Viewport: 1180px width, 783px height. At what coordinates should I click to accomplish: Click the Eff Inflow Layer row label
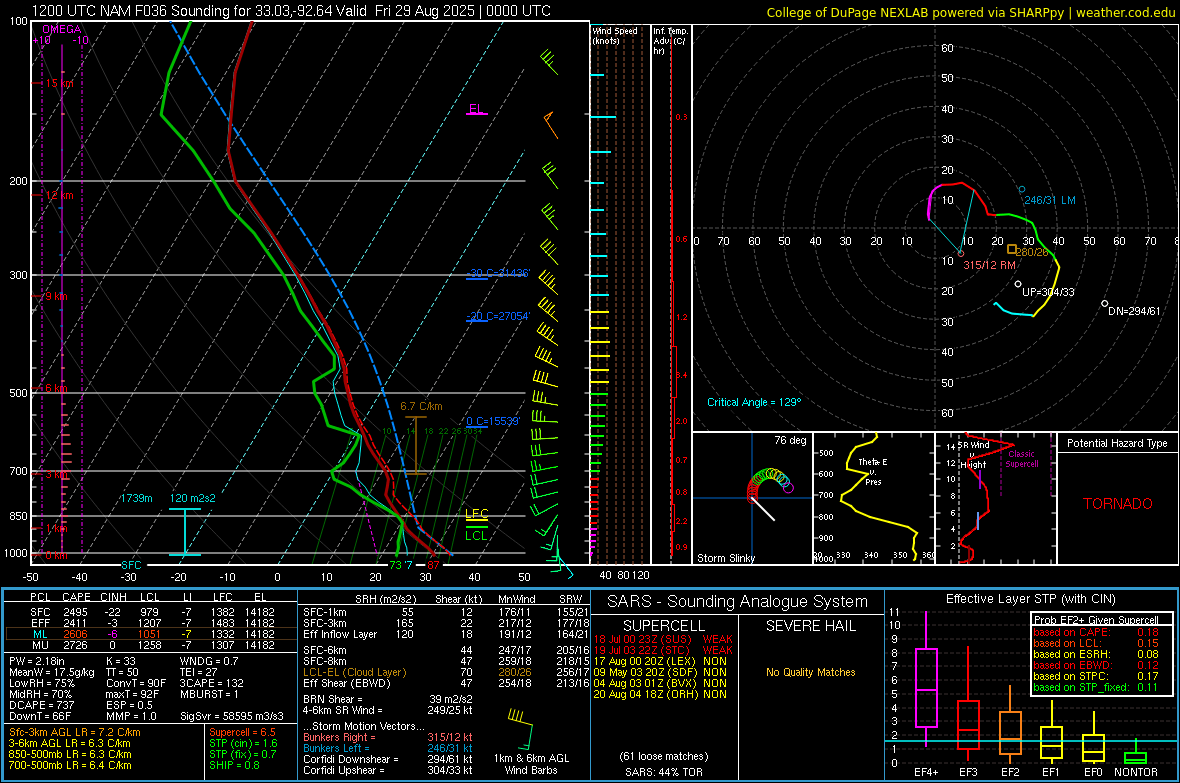coord(339,634)
